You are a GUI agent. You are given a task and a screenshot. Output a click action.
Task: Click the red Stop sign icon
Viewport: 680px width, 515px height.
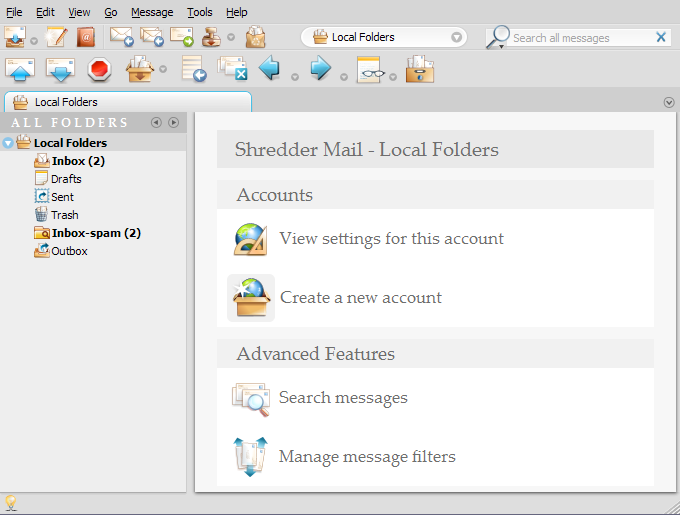[99, 69]
